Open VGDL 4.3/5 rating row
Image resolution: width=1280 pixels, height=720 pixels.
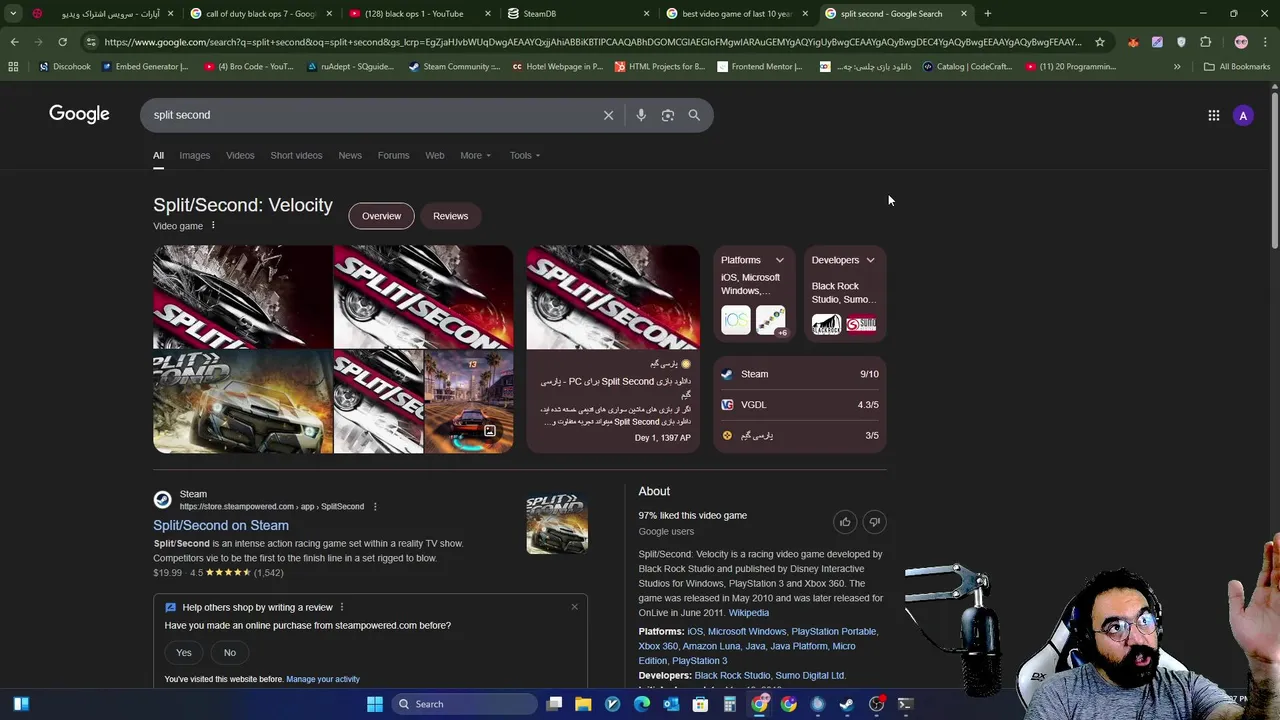pos(800,405)
